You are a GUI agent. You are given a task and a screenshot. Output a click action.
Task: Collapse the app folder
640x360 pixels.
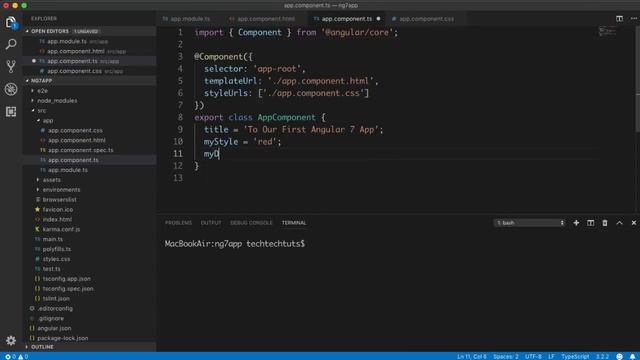pos(47,120)
